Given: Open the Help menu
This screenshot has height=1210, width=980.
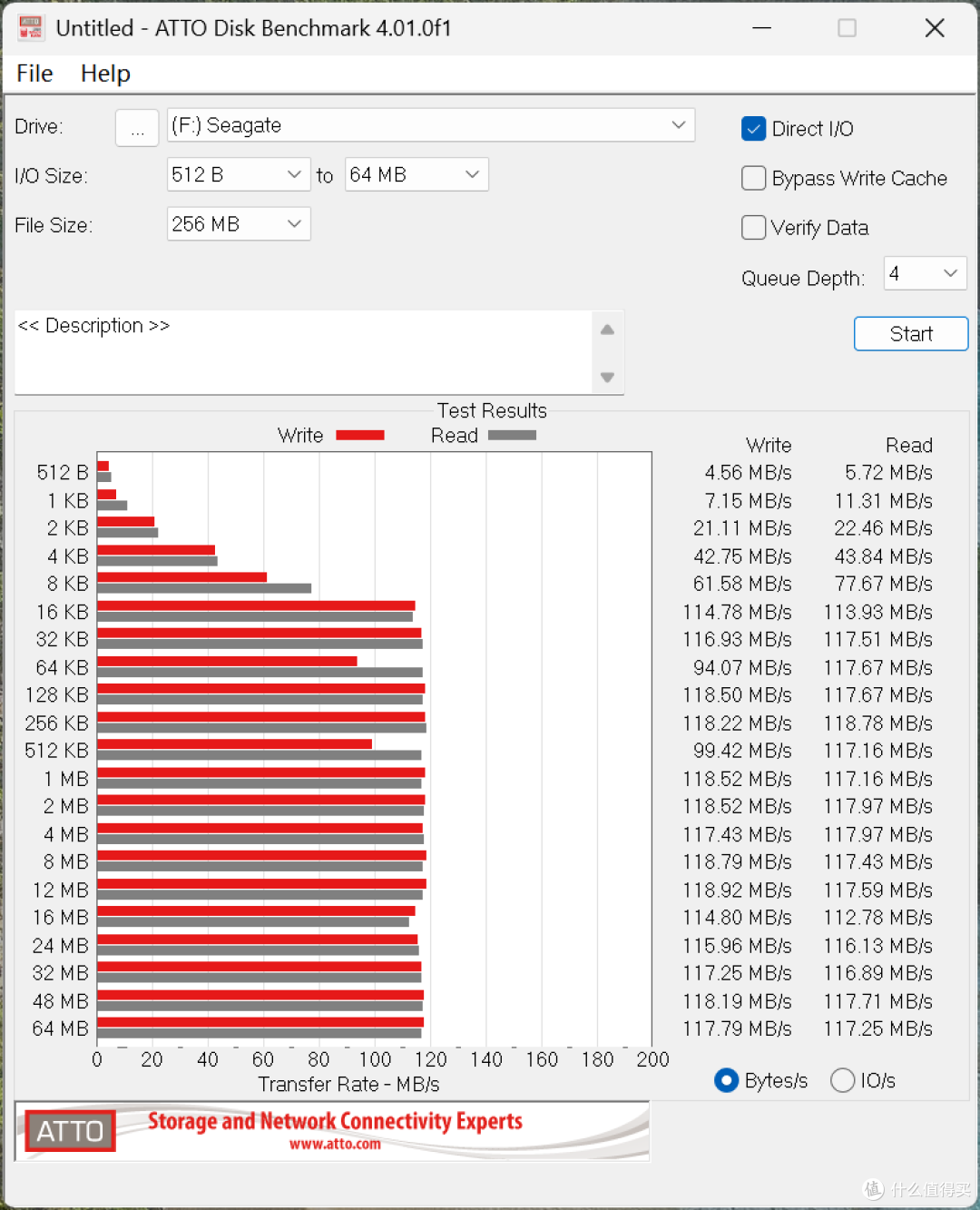Looking at the screenshot, I should point(105,74).
